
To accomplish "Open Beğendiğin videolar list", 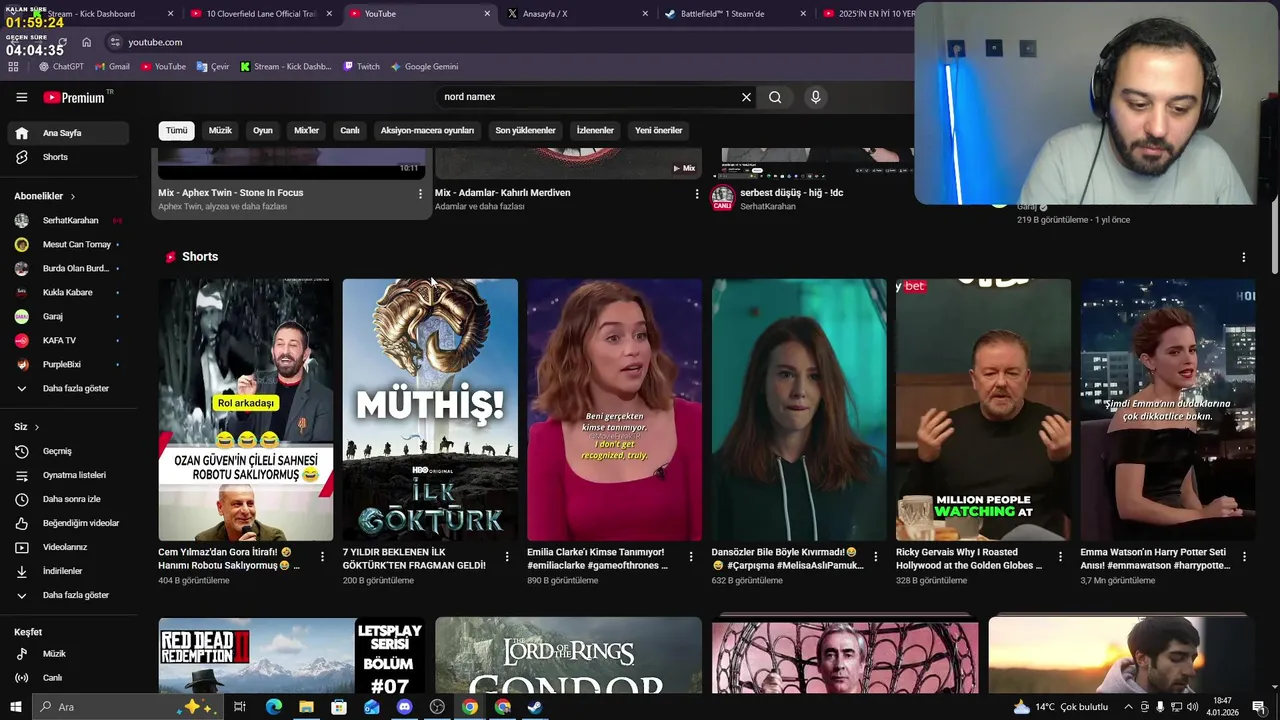I will point(68,523).
